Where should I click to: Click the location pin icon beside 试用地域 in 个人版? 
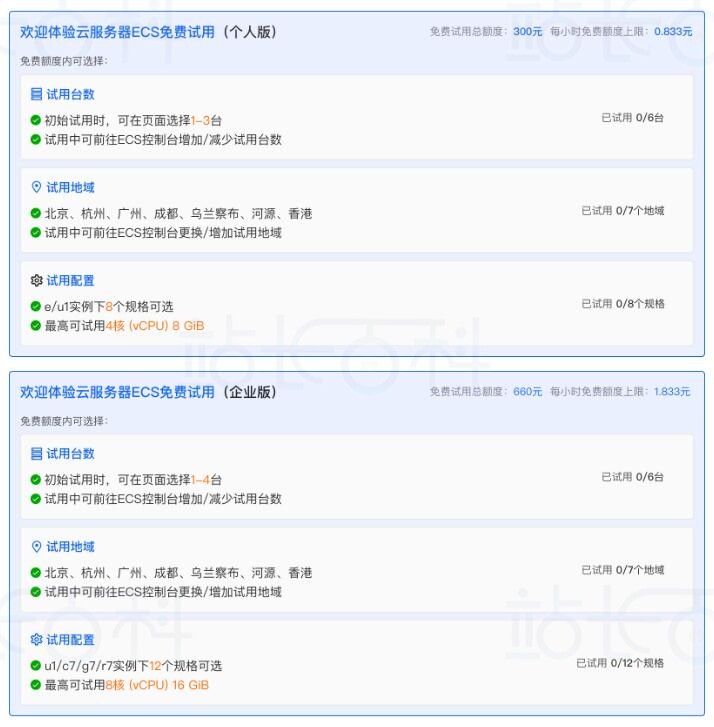click(36, 187)
